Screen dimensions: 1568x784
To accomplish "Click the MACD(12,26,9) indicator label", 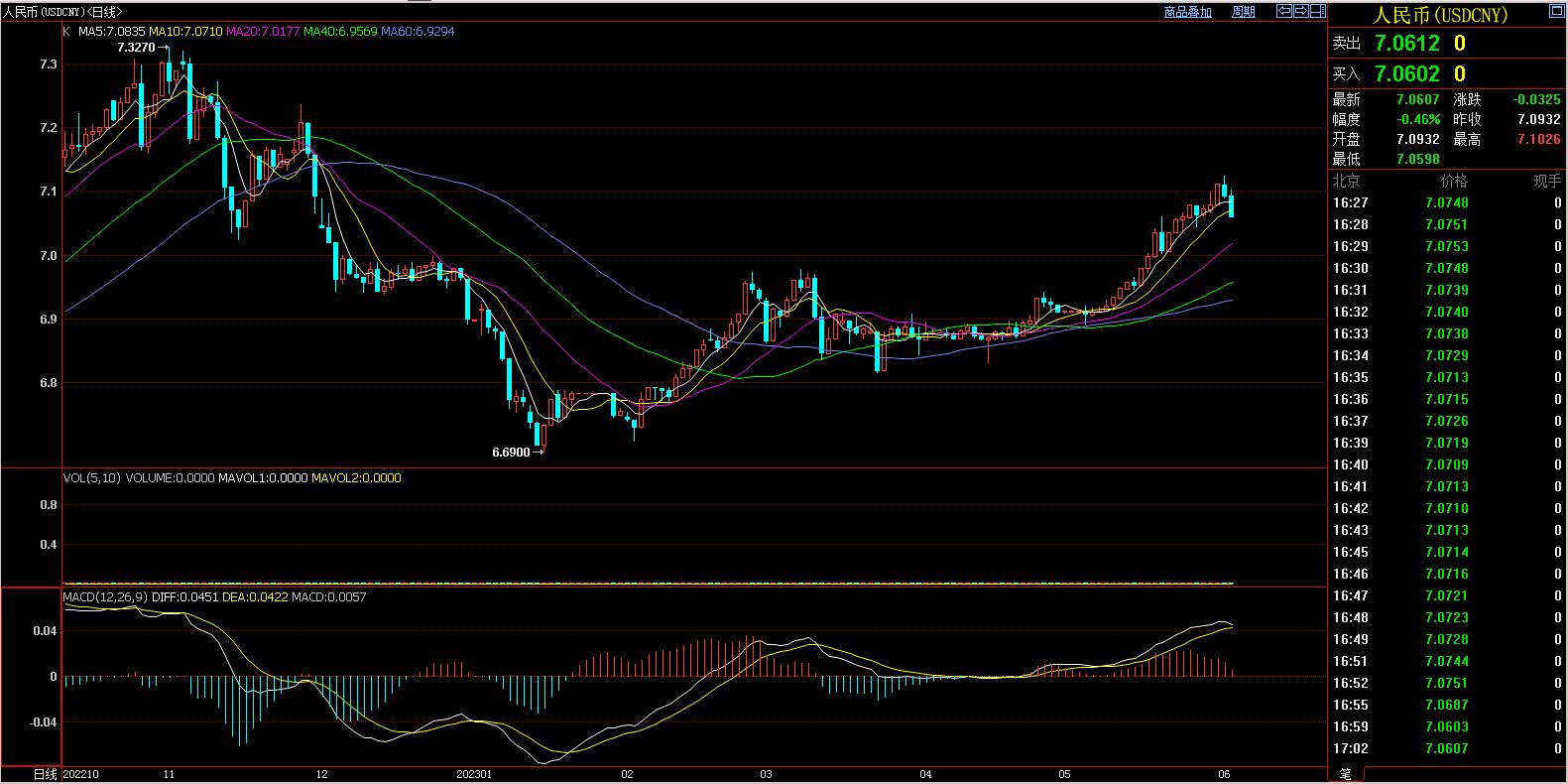I will 104,596.
